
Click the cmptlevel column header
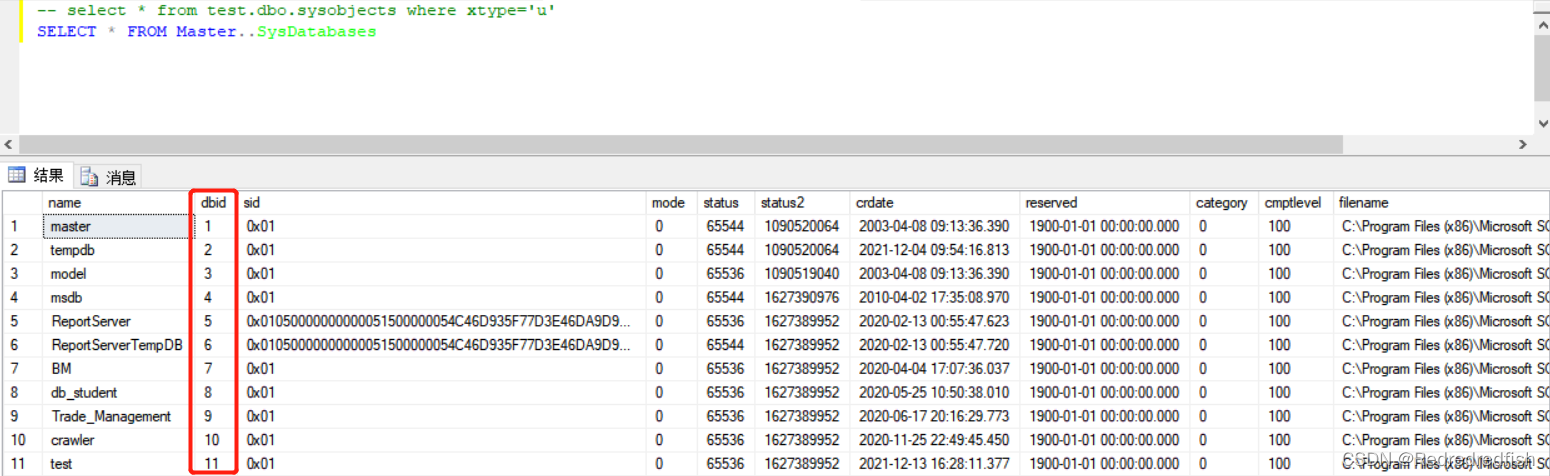(x=1295, y=203)
